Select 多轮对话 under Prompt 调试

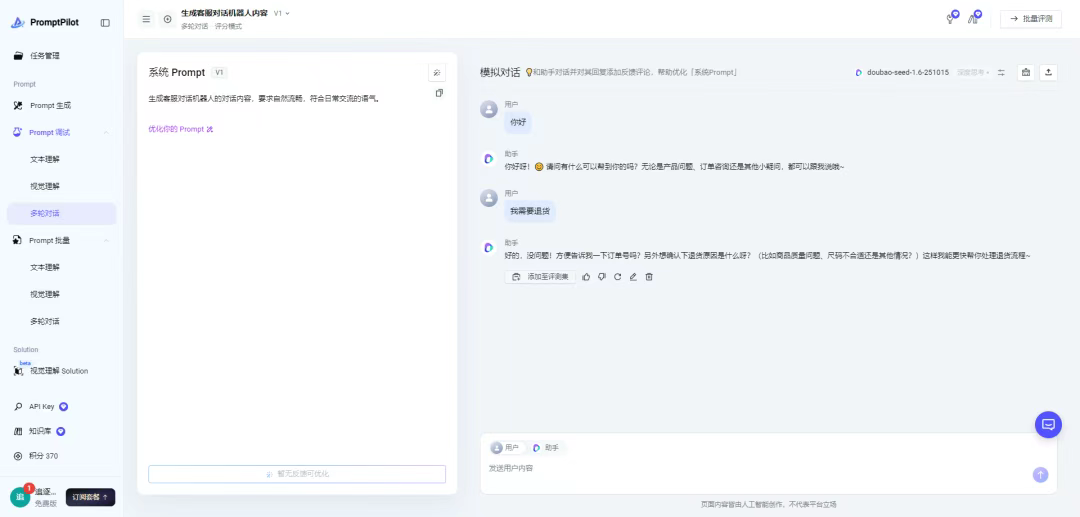click(62, 213)
